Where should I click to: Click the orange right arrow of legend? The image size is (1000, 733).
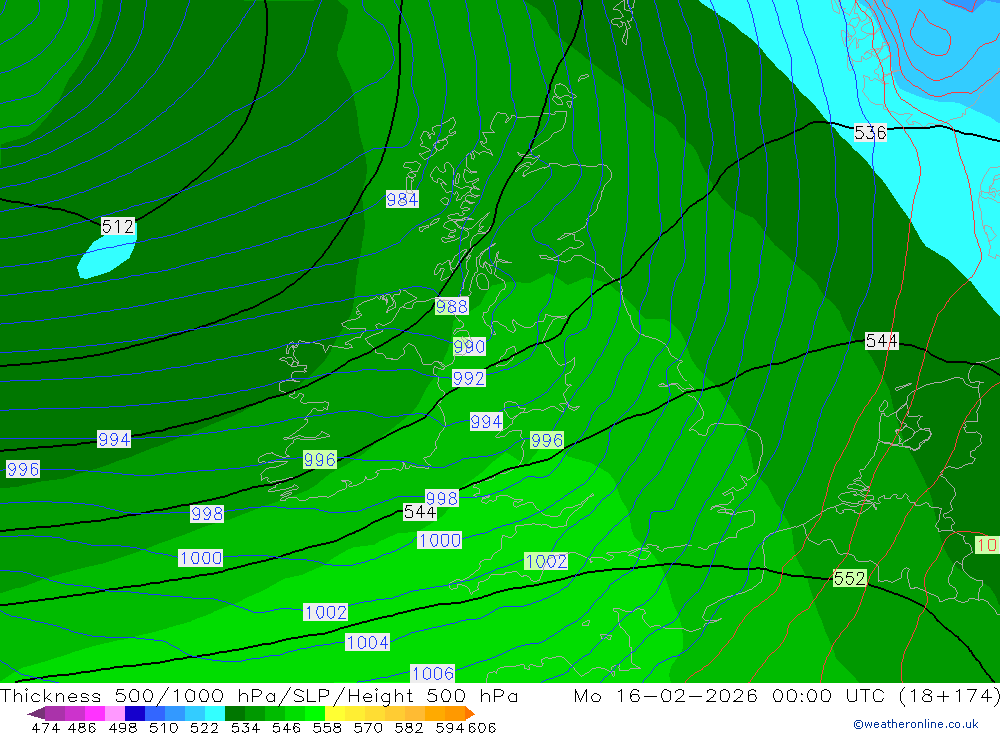470,713
